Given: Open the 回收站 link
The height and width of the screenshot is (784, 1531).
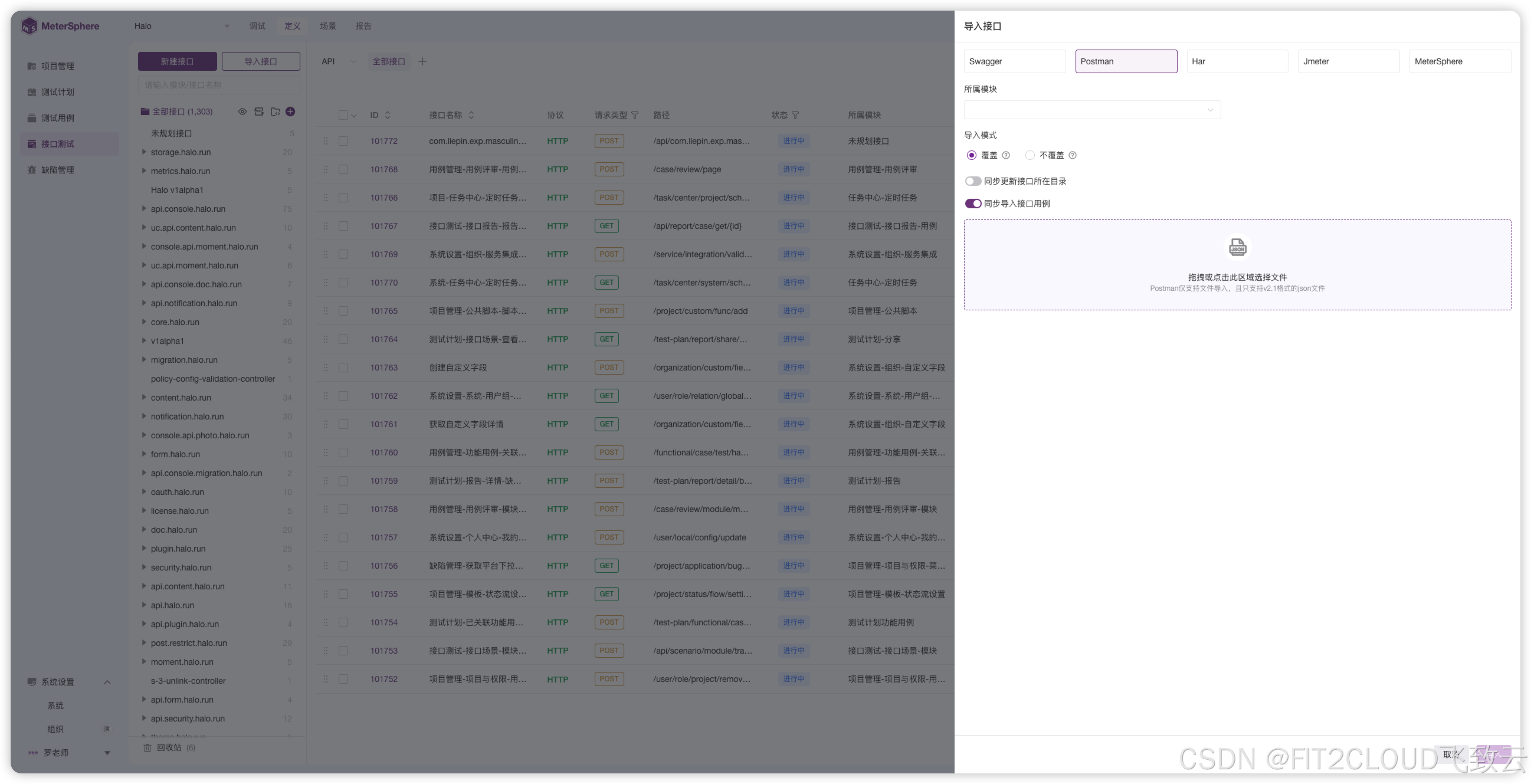Looking at the screenshot, I should 169,748.
